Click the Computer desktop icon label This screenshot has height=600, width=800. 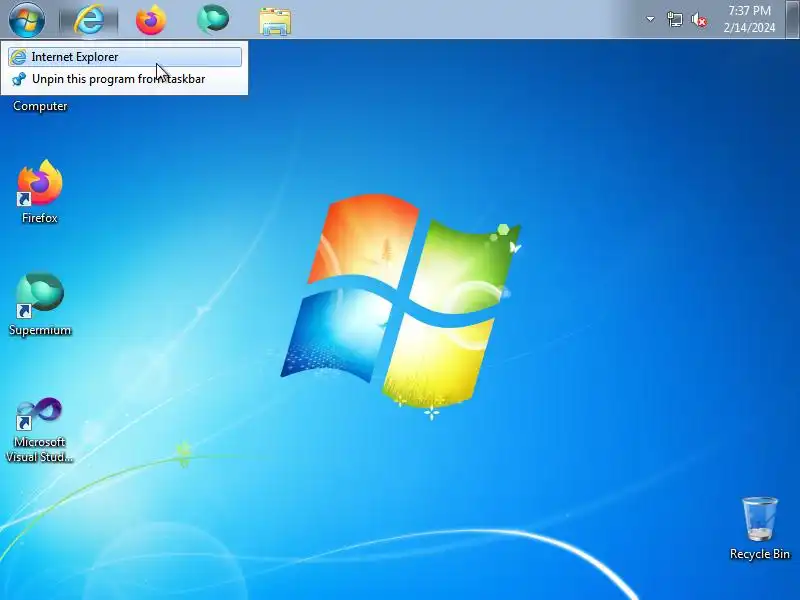[40, 106]
